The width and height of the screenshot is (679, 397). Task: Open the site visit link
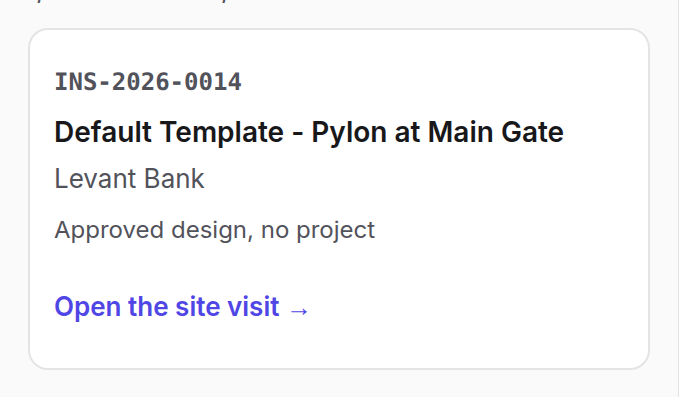182,307
